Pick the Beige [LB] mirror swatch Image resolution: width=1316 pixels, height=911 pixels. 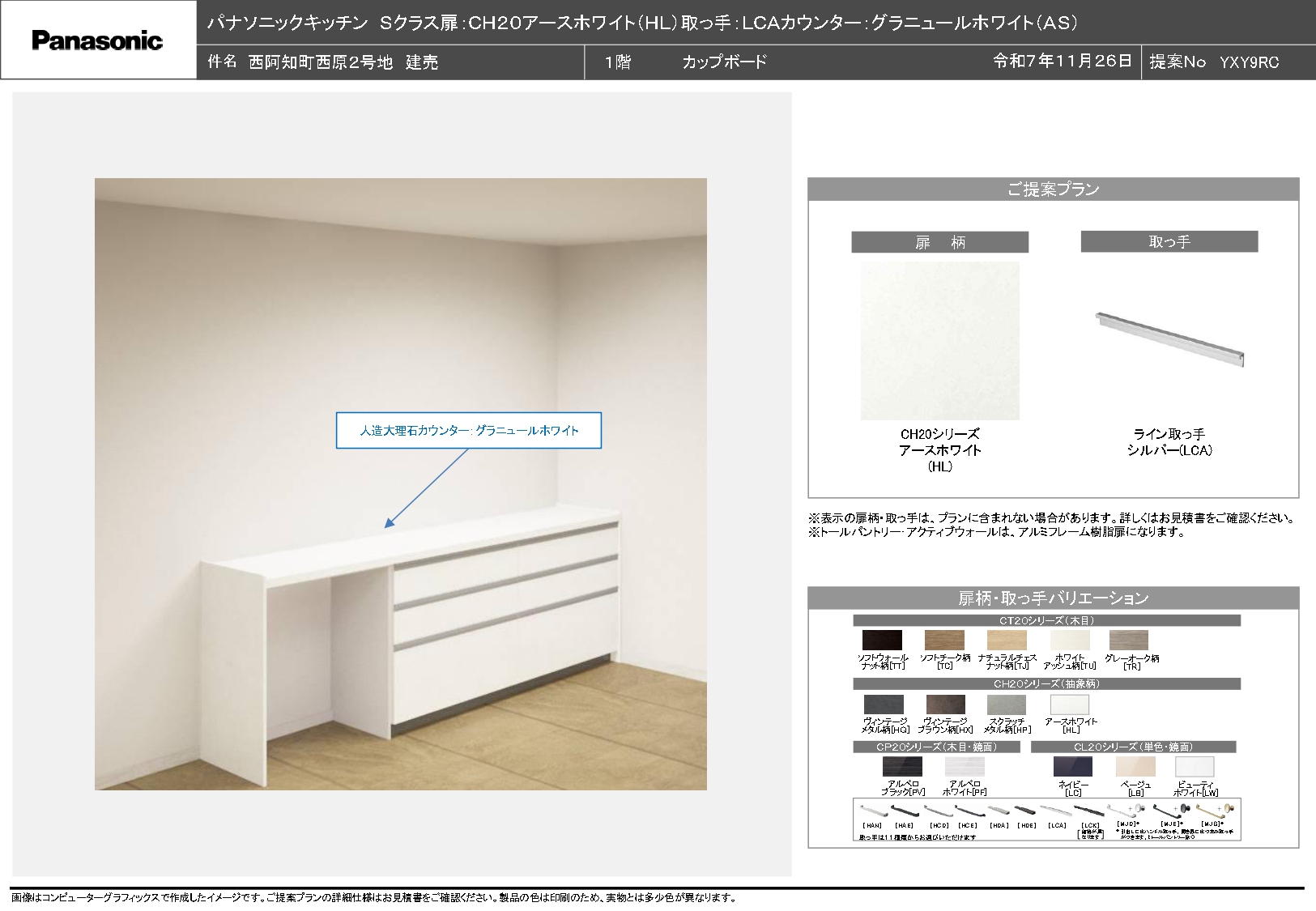coord(1135,766)
